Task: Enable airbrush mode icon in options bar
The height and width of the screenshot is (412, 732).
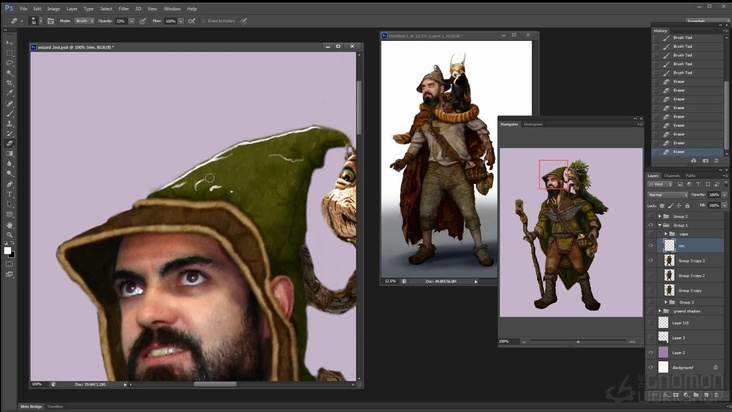Action: pyautogui.click(x=192, y=21)
